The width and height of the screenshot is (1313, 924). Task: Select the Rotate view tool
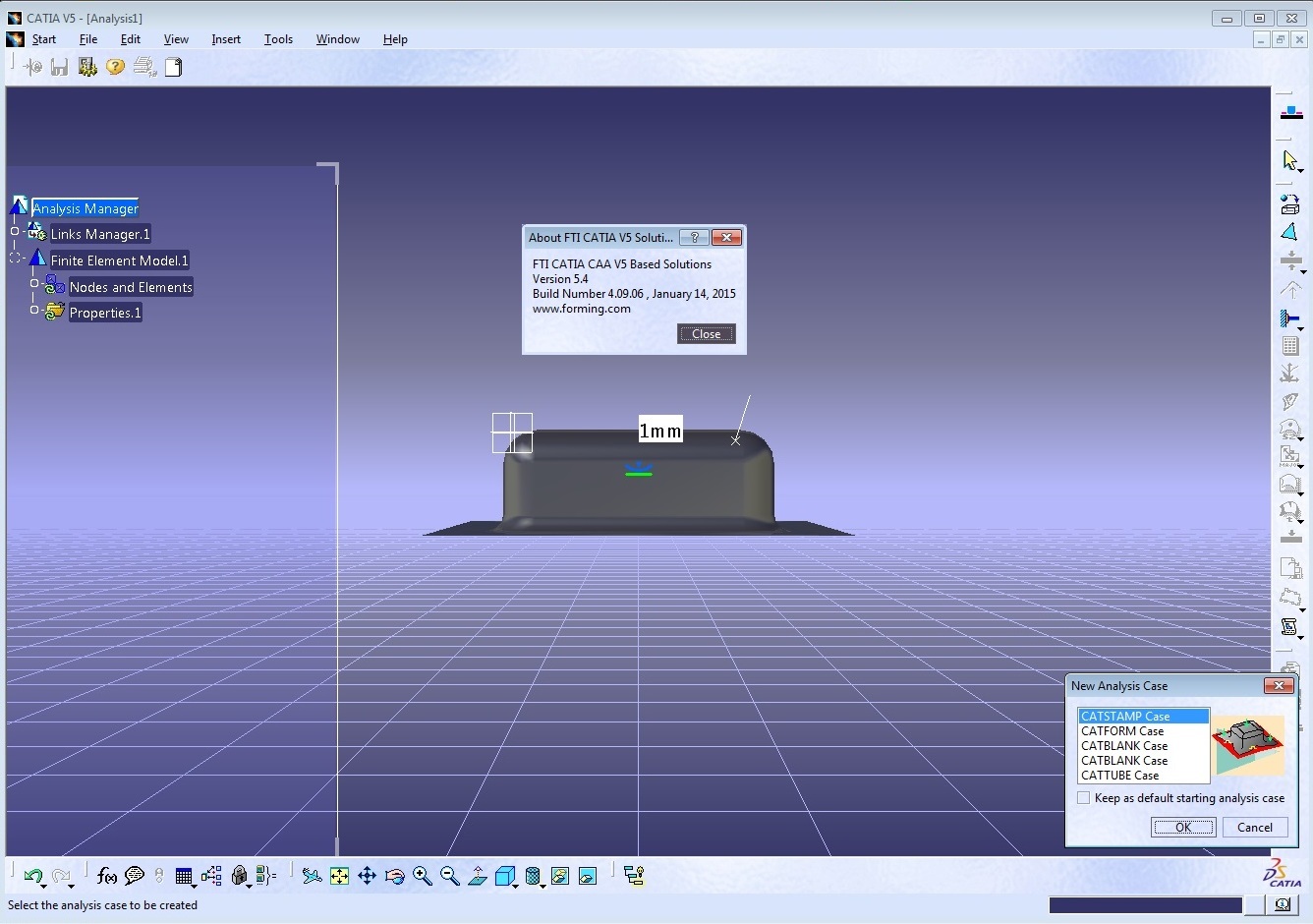394,876
